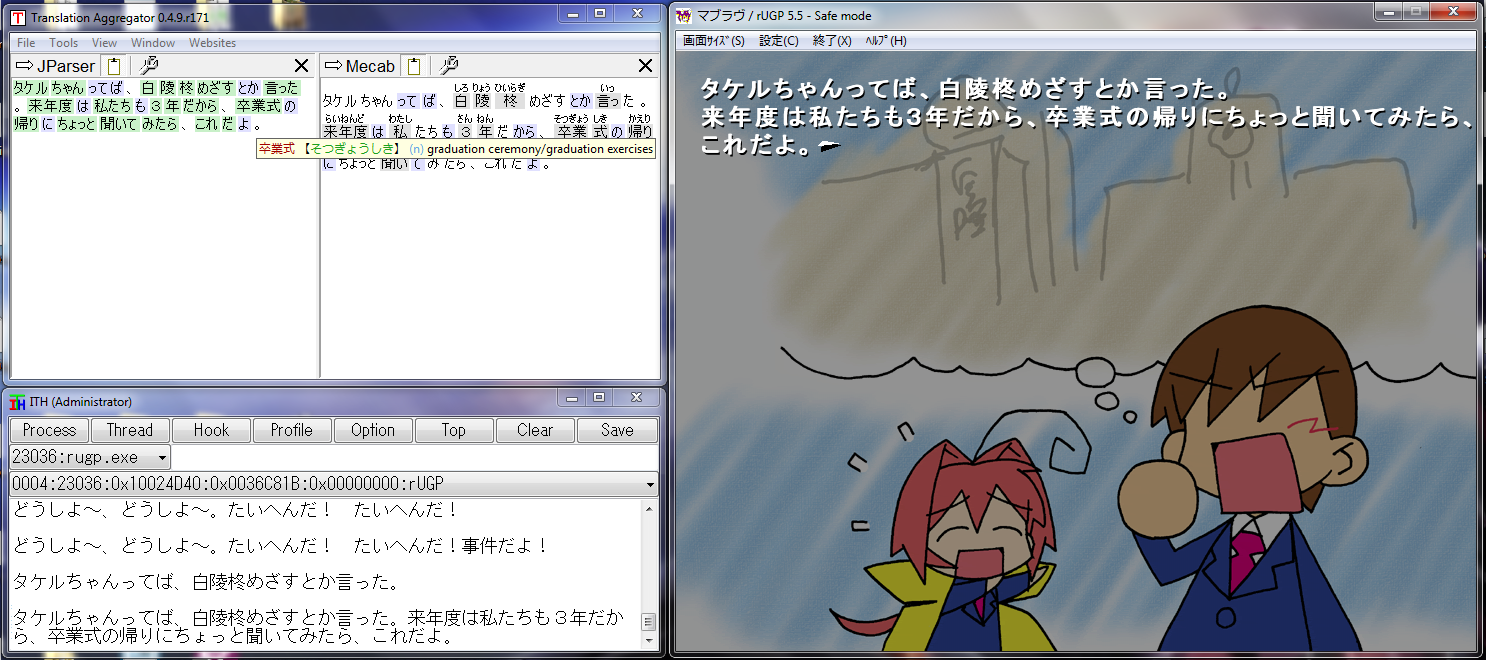Open the Window menu in Translation Aggregator
The image size is (1486, 660).
(153, 43)
